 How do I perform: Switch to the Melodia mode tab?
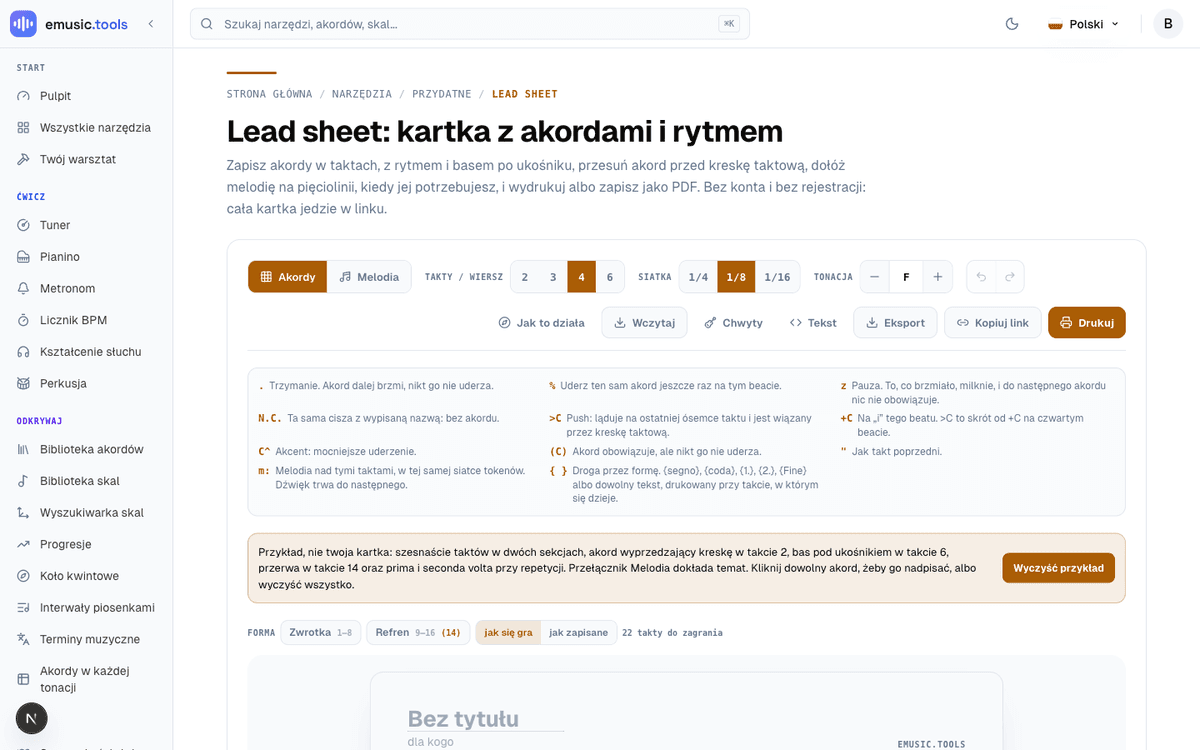369,277
